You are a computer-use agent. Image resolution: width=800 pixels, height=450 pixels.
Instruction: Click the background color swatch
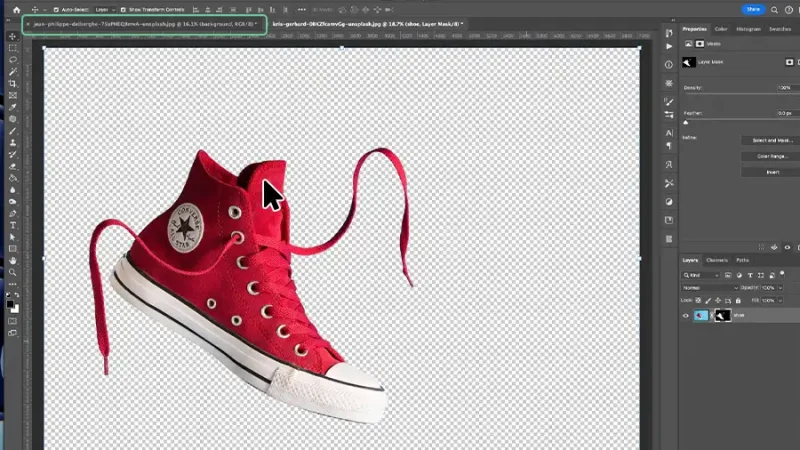point(16,310)
